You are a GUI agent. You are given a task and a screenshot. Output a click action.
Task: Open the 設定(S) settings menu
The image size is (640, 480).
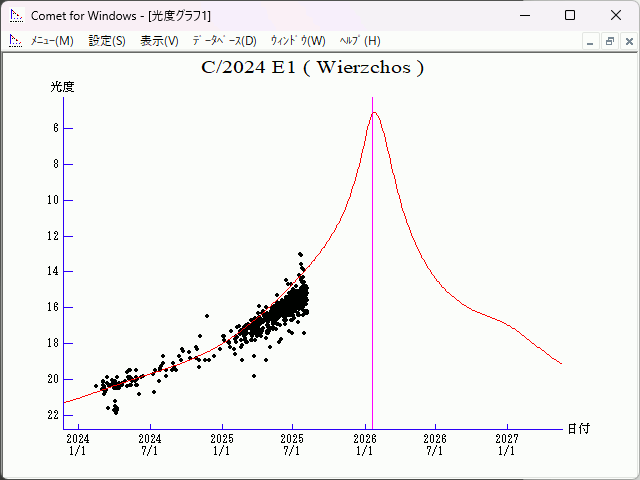click(107, 41)
